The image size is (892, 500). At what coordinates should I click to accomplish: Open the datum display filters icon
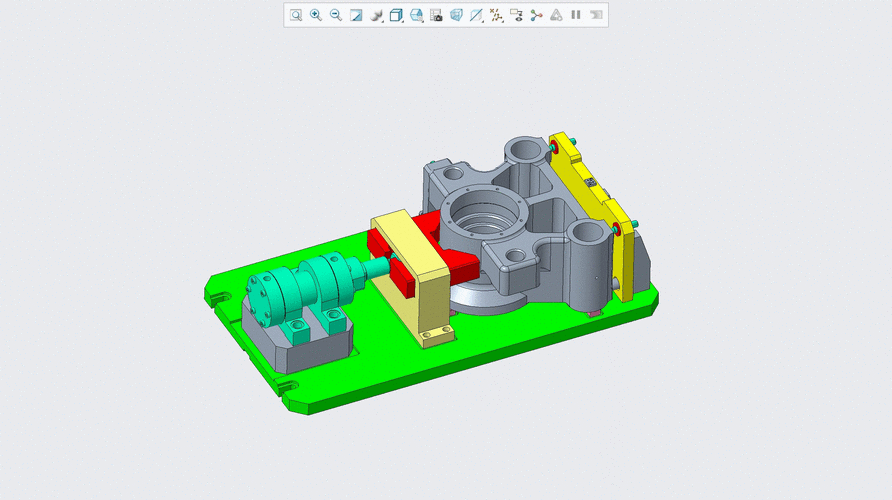[497, 15]
